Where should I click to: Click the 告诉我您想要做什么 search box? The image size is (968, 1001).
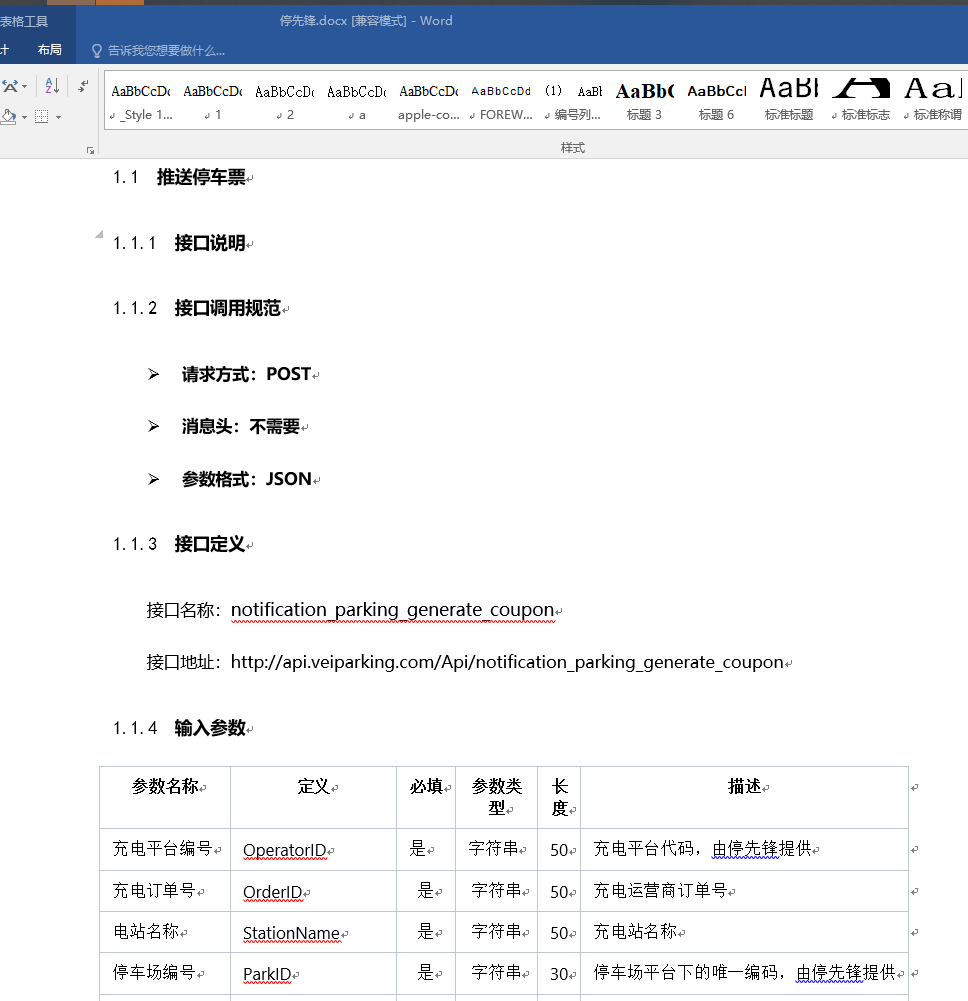click(160, 50)
